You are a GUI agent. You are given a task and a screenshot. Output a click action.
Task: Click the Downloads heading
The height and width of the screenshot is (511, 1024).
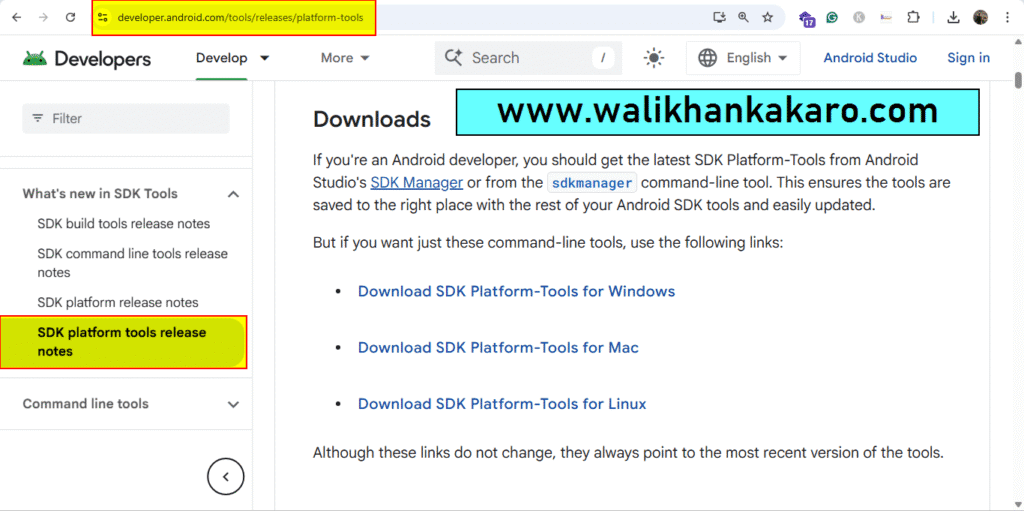[372, 120]
